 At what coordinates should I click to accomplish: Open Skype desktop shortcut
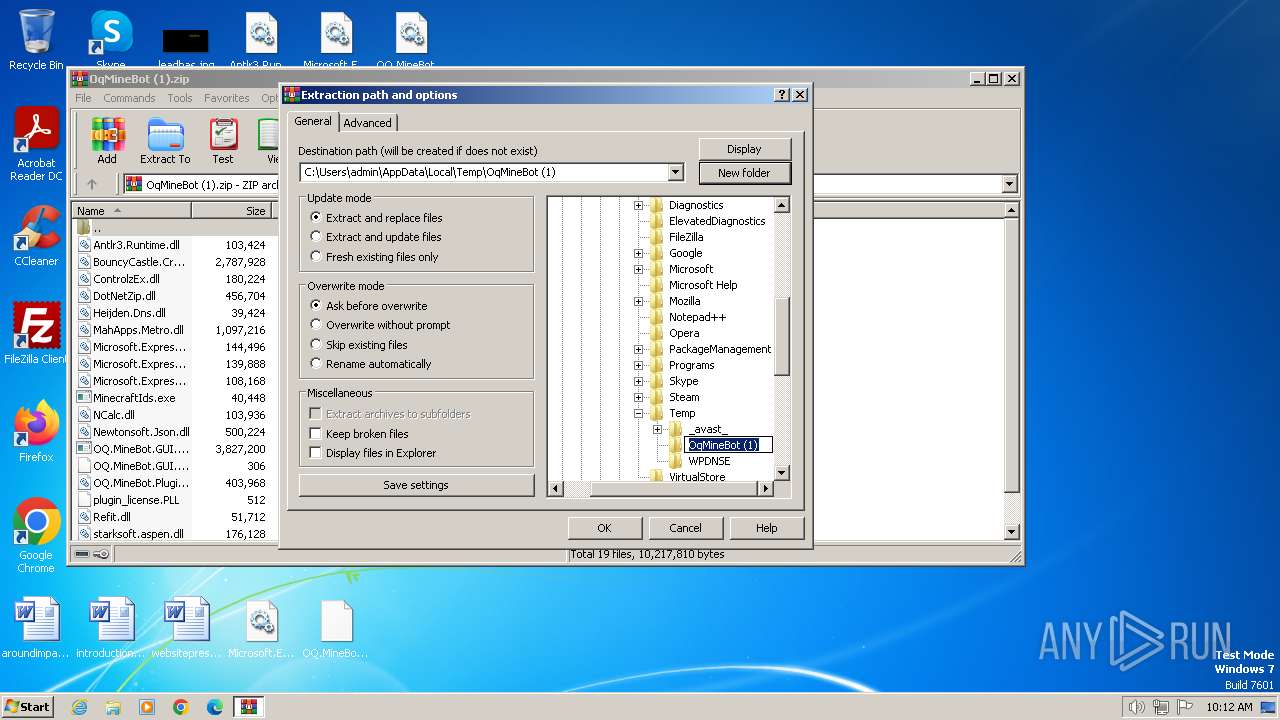click(110, 40)
